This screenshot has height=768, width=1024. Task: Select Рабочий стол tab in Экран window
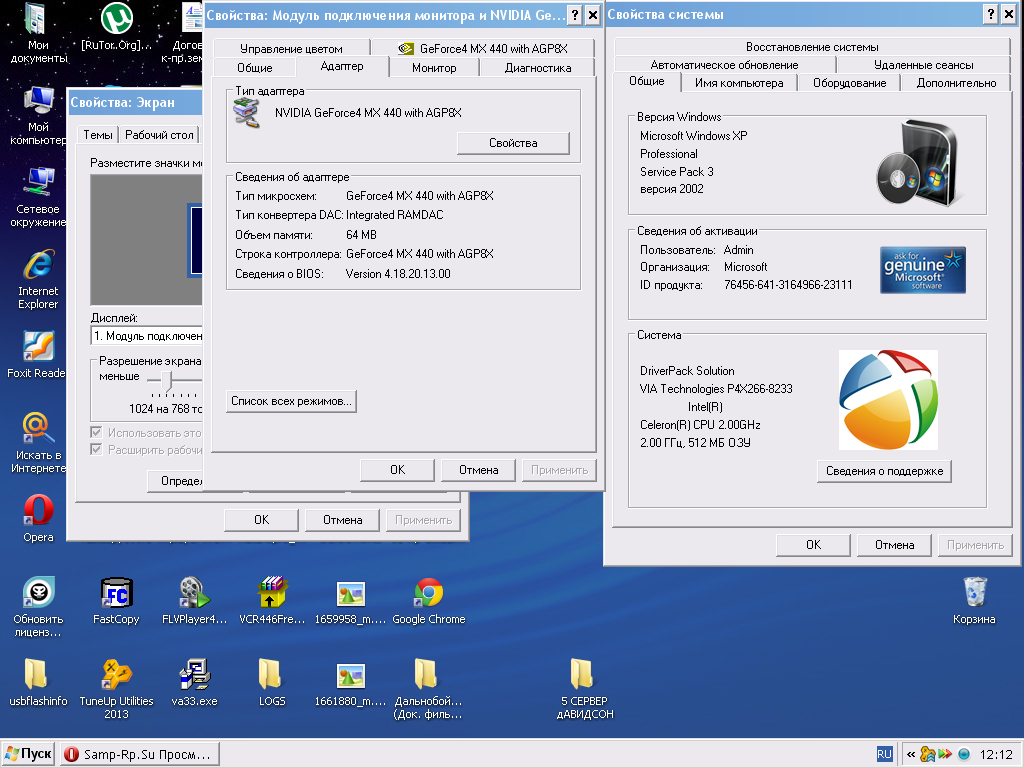[159, 135]
